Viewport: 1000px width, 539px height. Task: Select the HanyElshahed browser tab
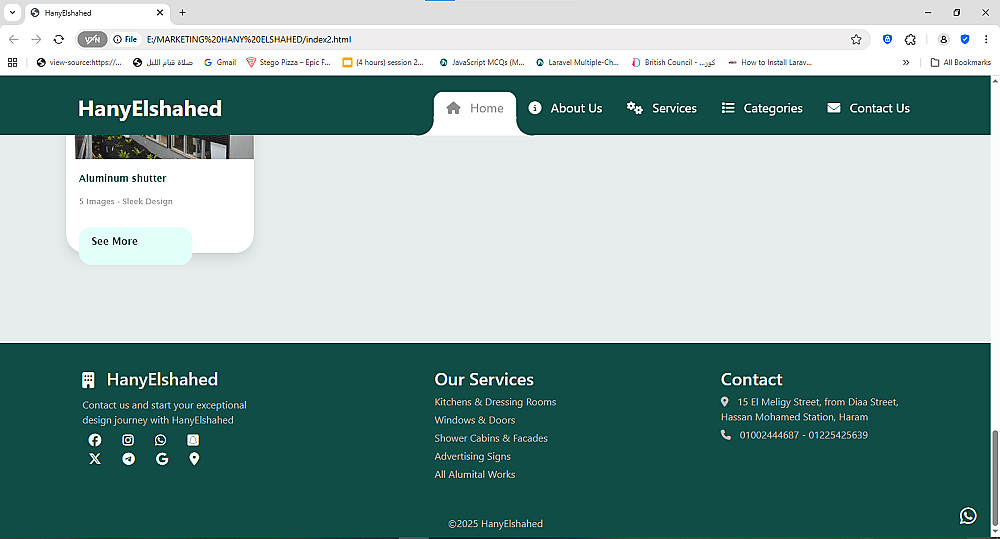[97, 13]
